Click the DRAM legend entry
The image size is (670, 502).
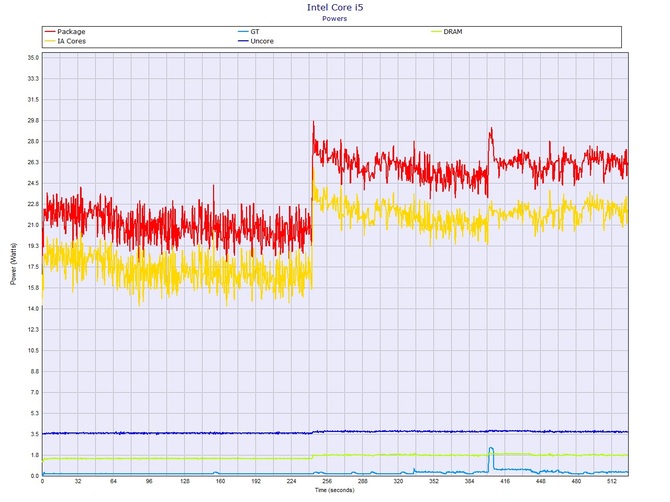(447, 32)
